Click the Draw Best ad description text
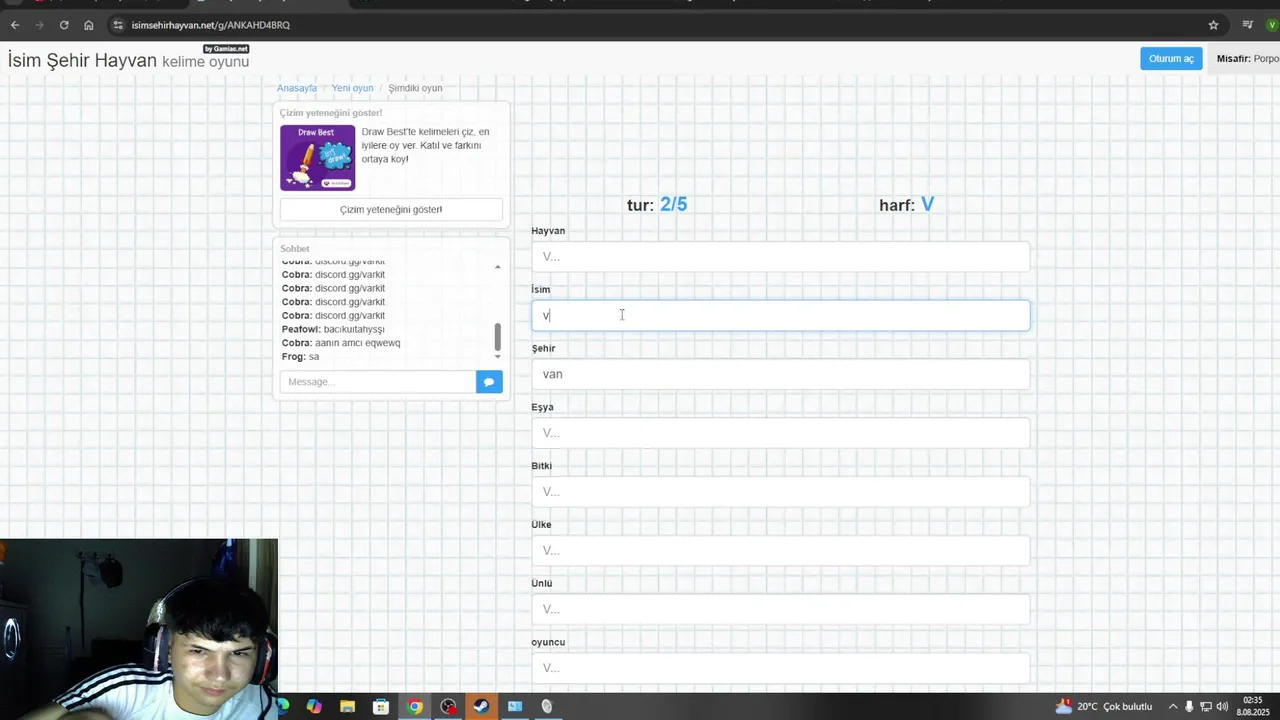The width and height of the screenshot is (1280, 720). (426, 145)
